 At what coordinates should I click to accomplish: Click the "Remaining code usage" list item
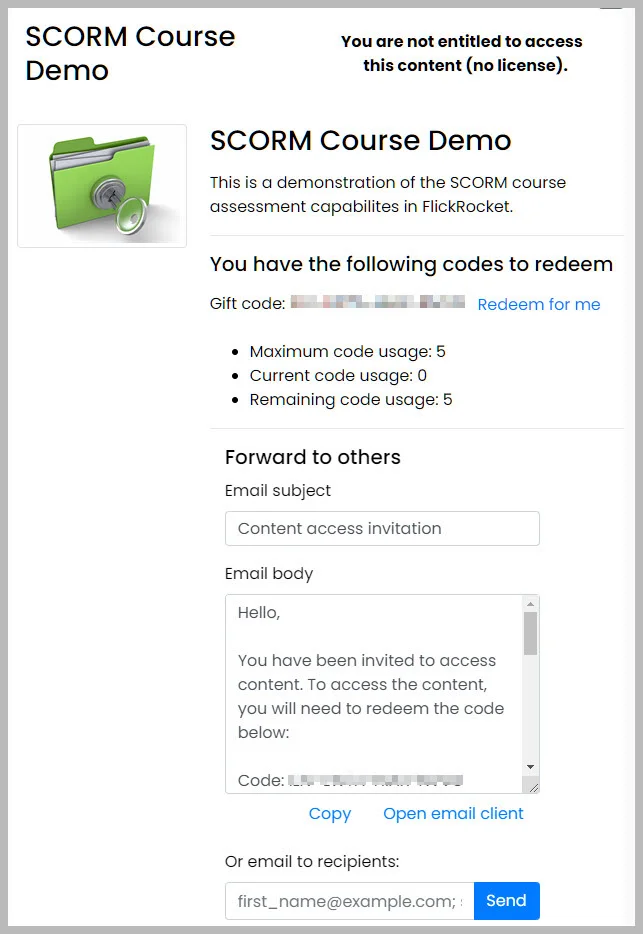[x=351, y=399]
